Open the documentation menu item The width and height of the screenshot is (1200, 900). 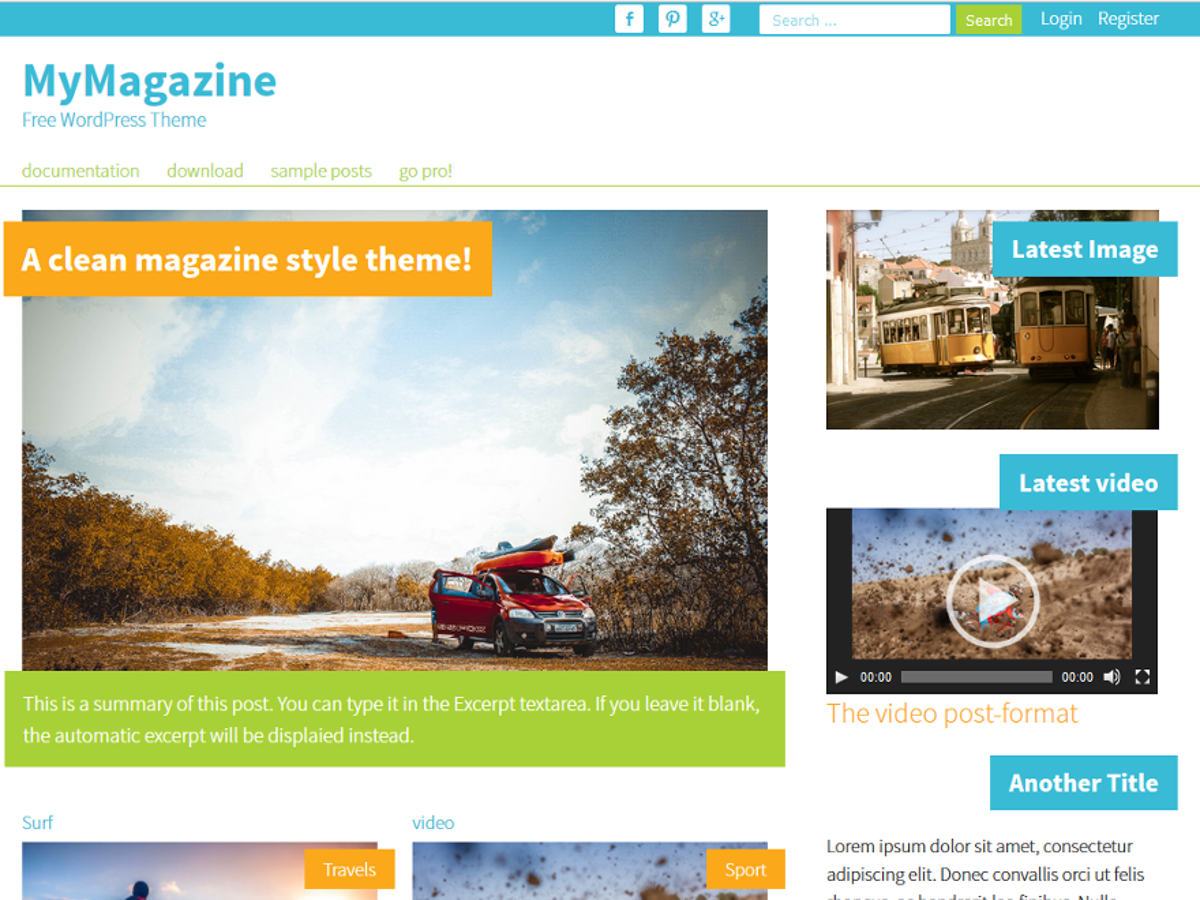point(80,170)
